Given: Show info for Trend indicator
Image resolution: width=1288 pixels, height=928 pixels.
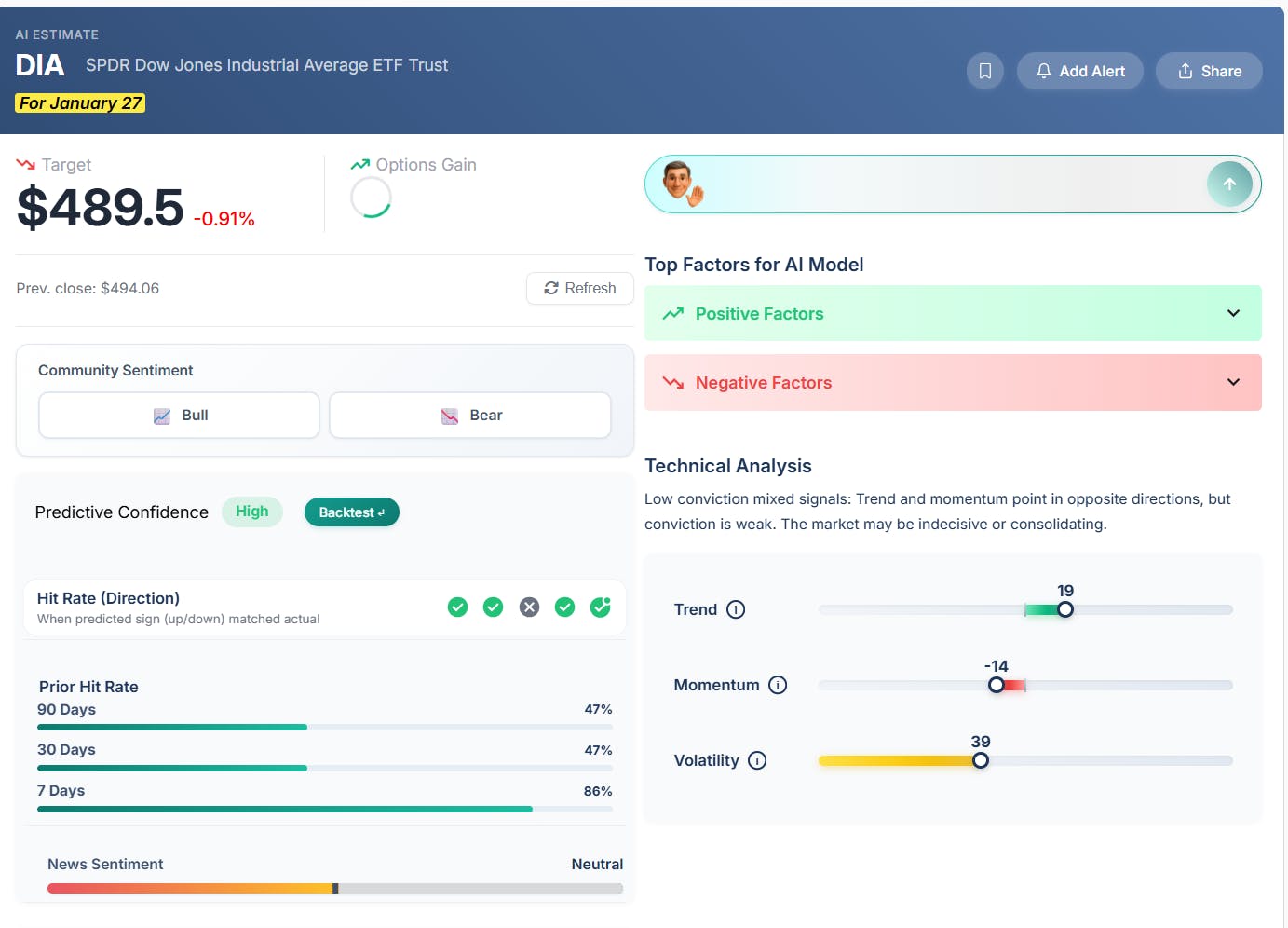Looking at the screenshot, I should 736,609.
